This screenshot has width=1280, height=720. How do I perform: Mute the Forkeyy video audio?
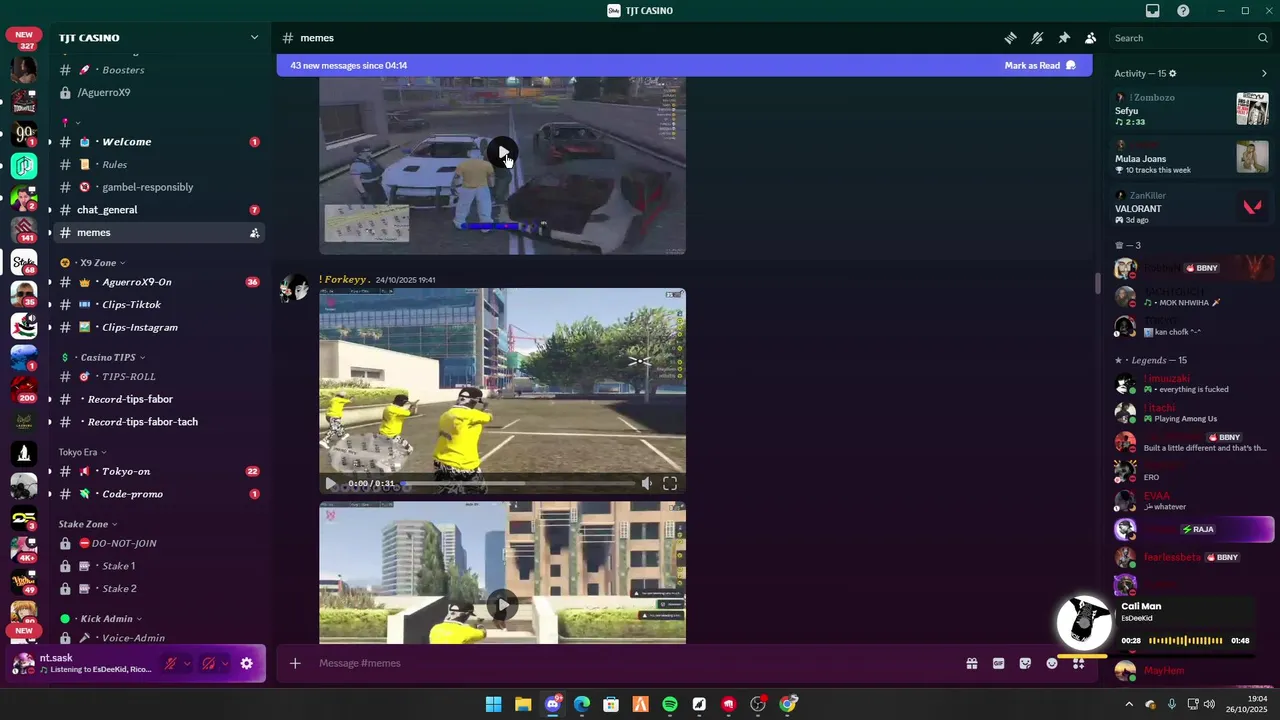click(x=647, y=483)
